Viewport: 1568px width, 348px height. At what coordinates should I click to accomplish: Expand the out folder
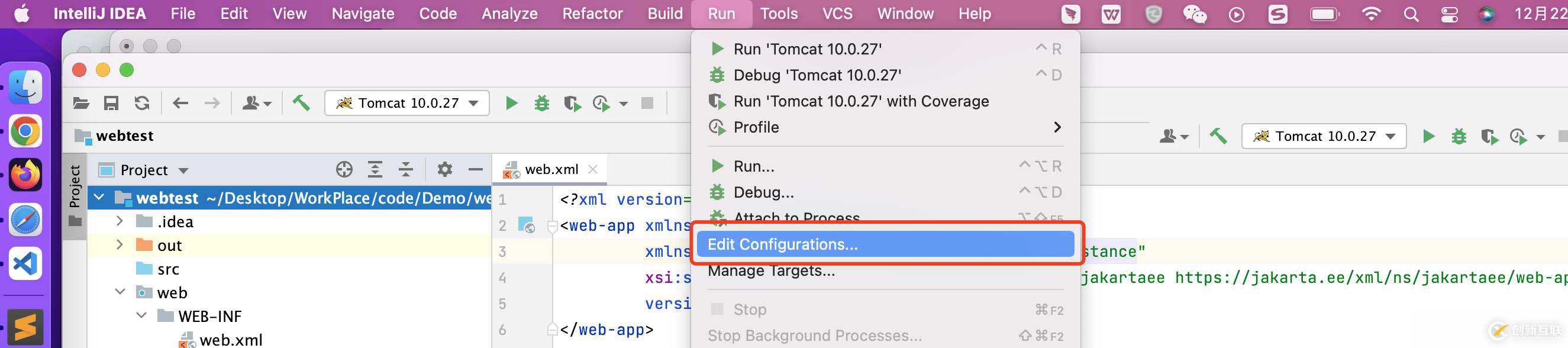[x=120, y=245]
